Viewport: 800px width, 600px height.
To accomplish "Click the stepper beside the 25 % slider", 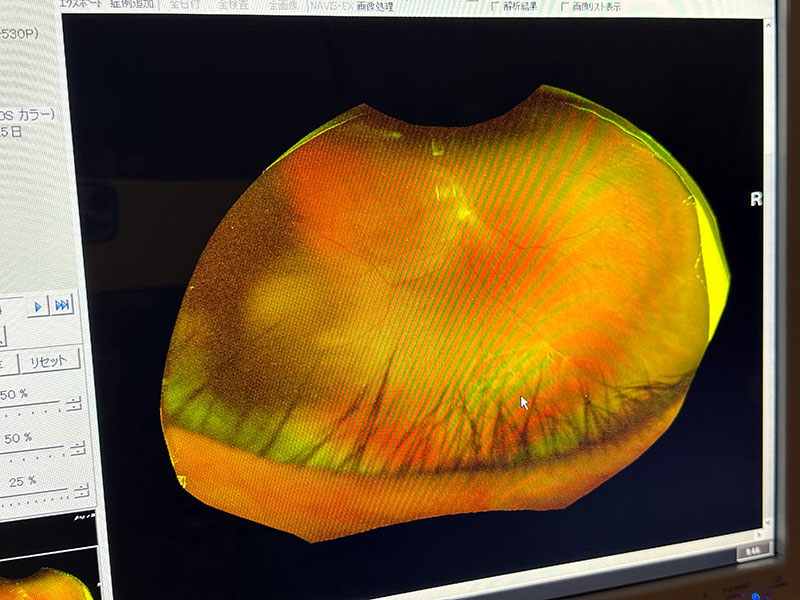I will click(x=82, y=490).
